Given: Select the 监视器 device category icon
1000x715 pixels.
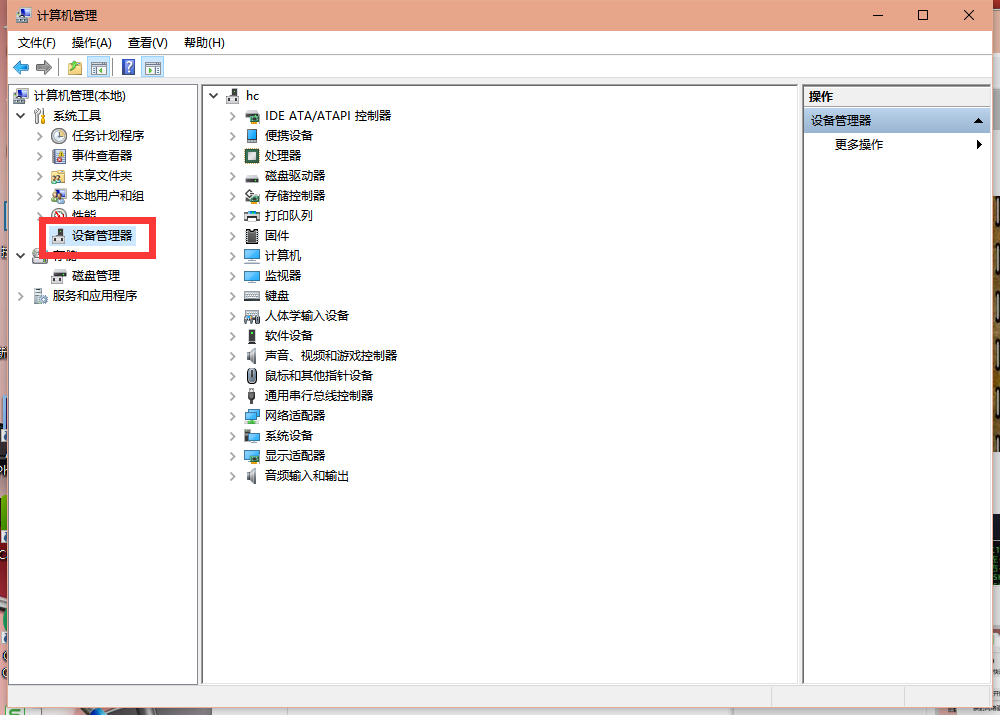Looking at the screenshot, I should coord(252,275).
